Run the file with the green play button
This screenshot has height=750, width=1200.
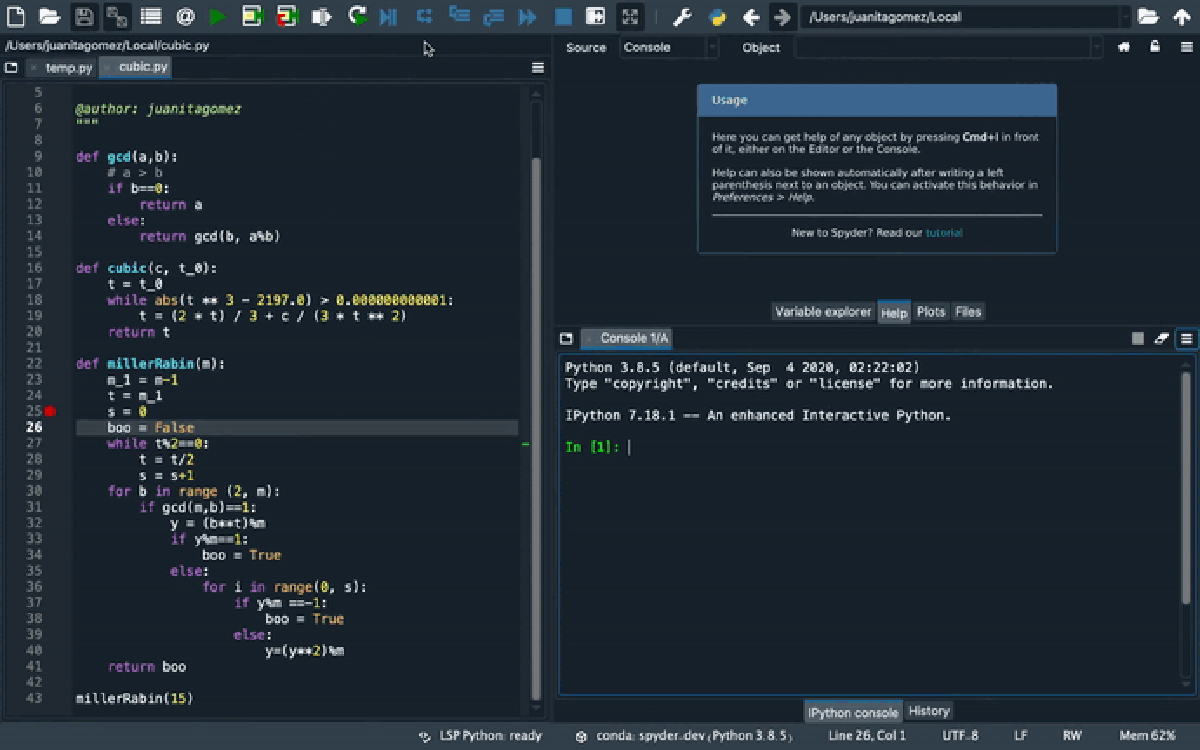tap(218, 16)
